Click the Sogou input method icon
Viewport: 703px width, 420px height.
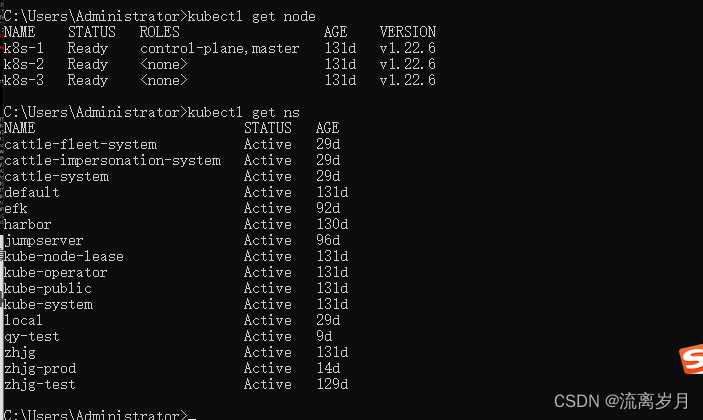691,358
